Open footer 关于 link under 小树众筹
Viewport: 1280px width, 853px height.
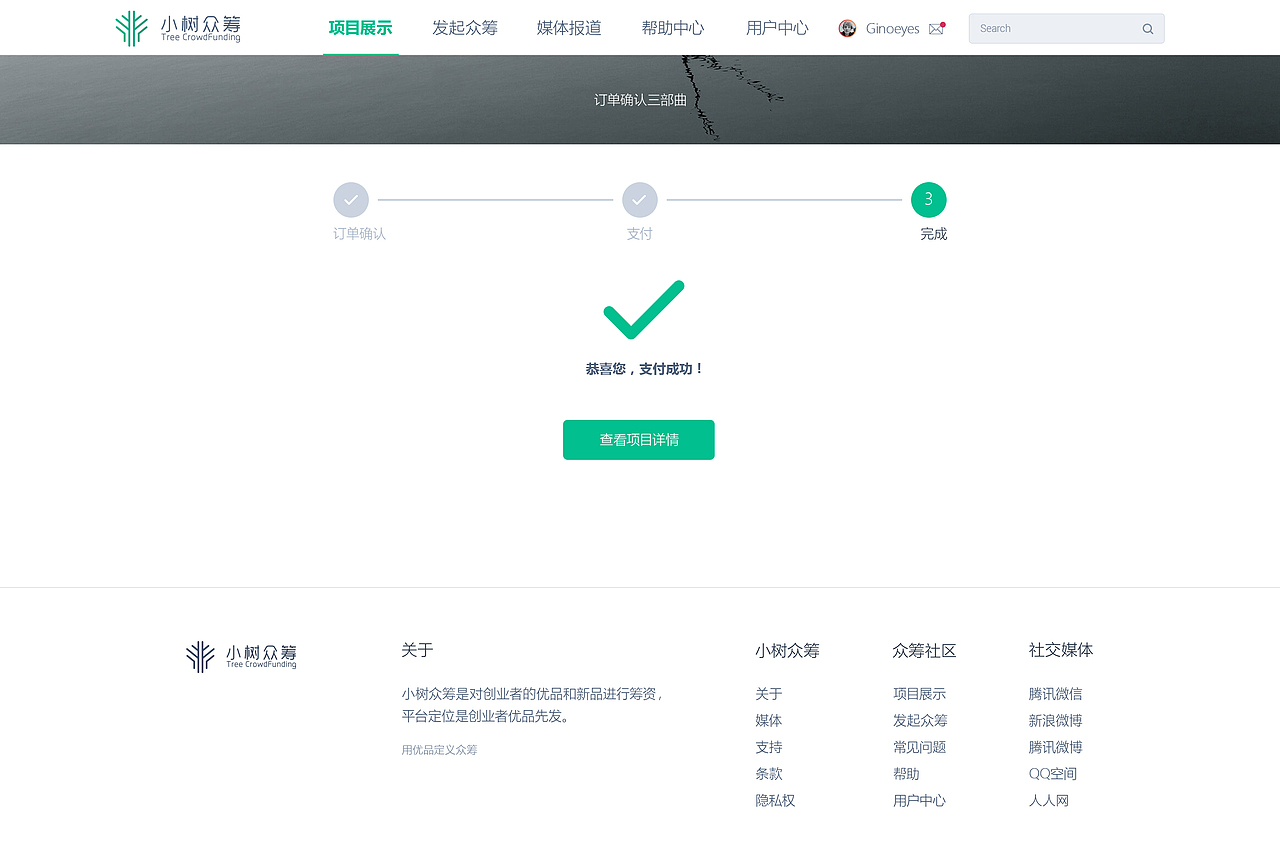pyautogui.click(x=769, y=694)
